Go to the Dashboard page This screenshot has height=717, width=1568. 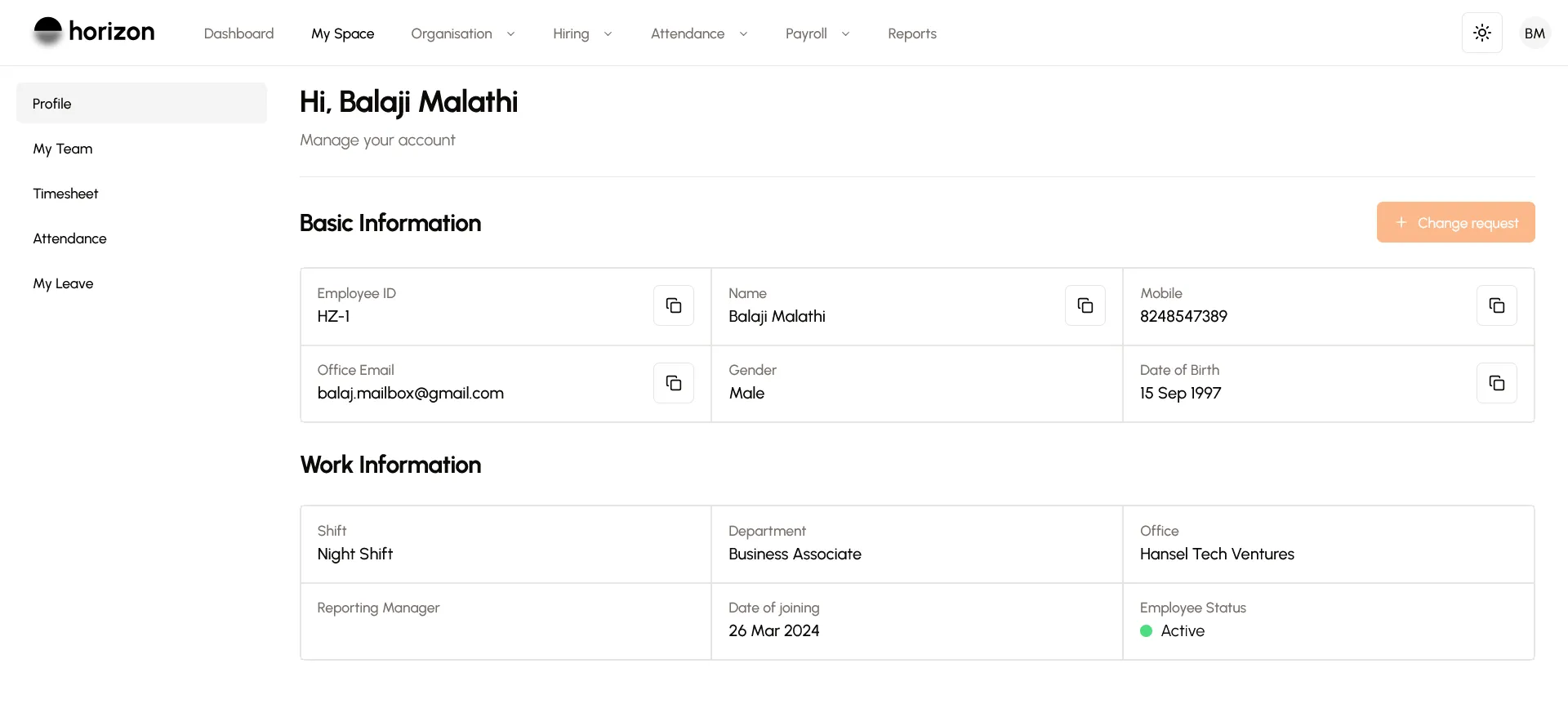point(238,33)
